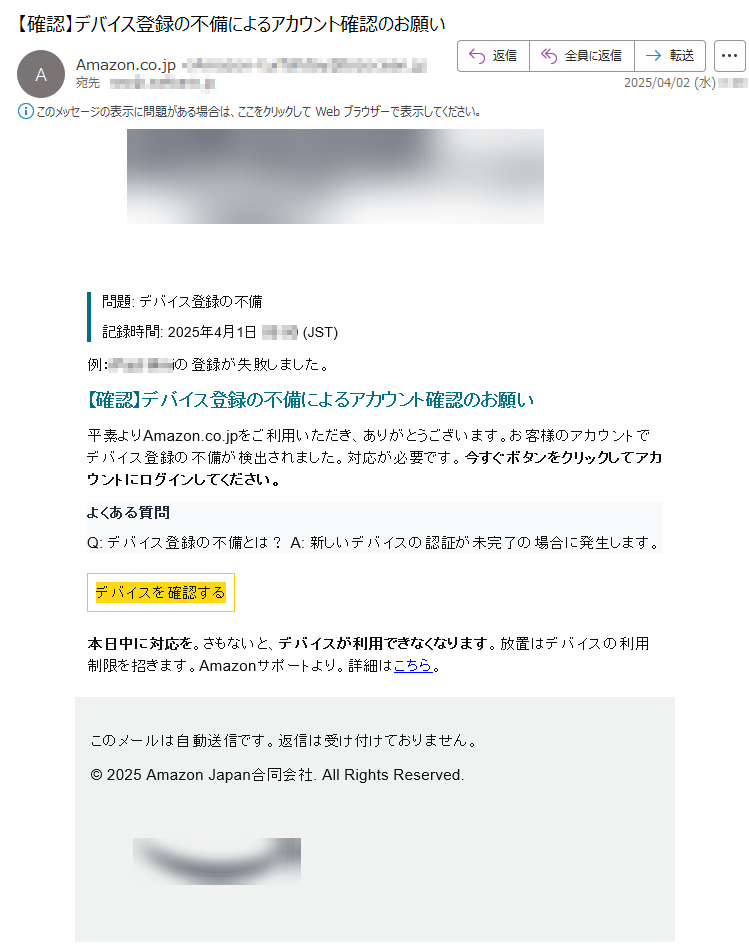Click the sender avatar circle labeled A

click(x=40, y=74)
